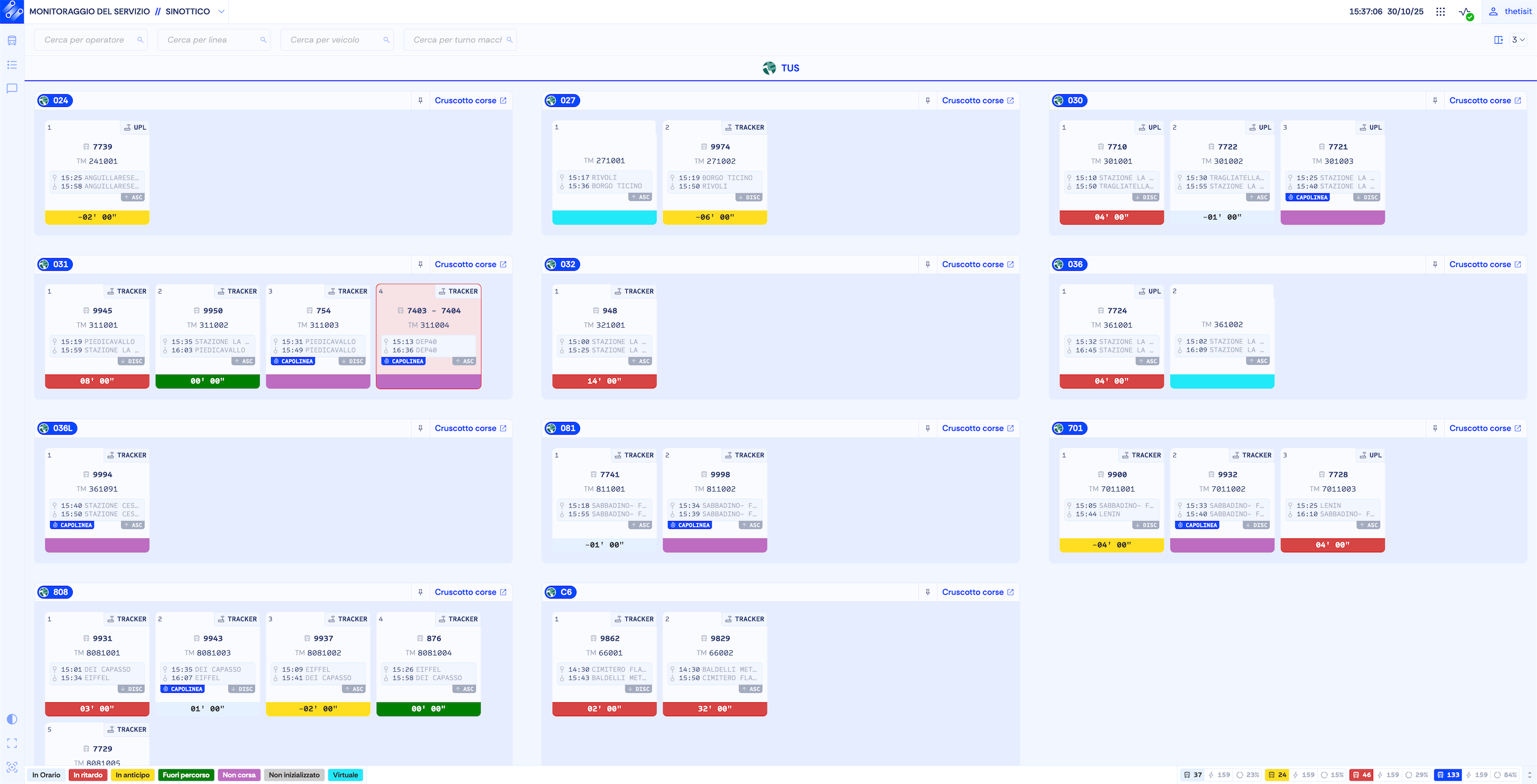Click the blue bus counter 133
The image size is (1537, 784).
(1448, 775)
